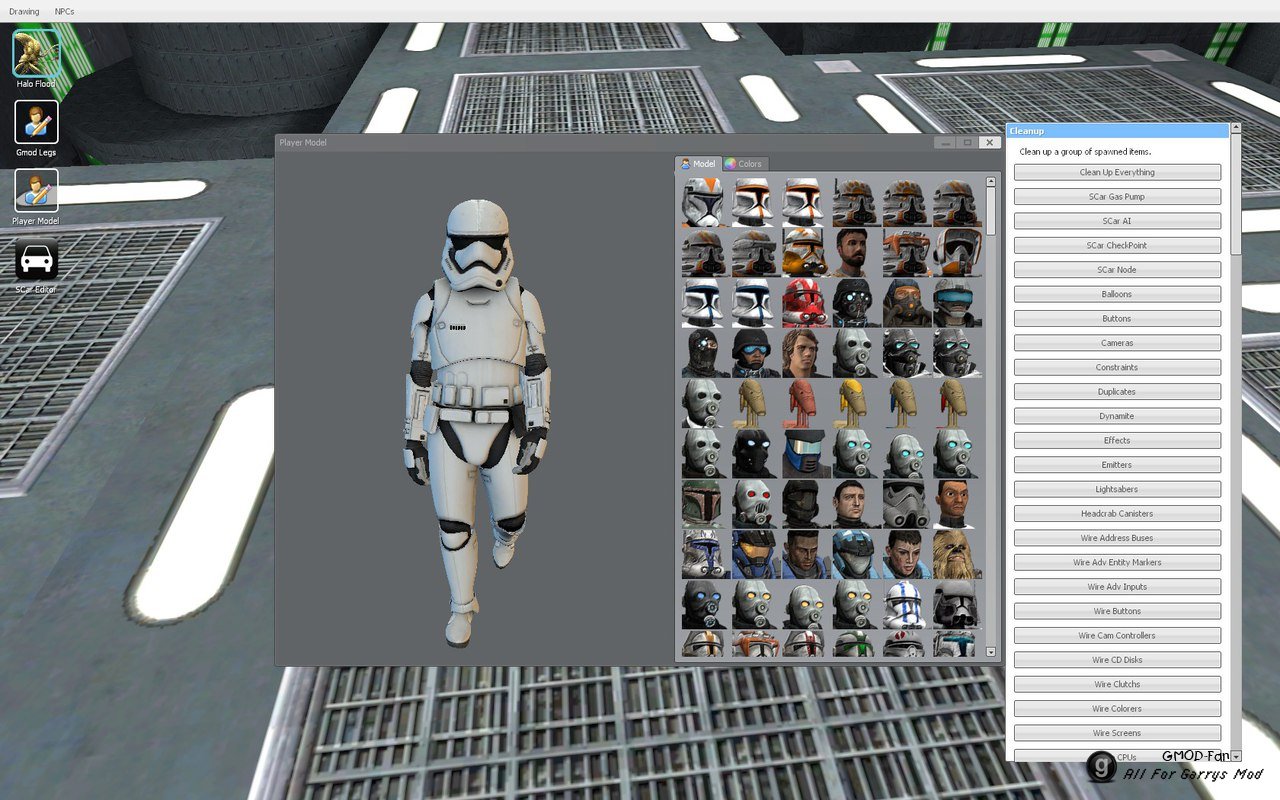Clean up Lightsabers
The height and width of the screenshot is (800, 1280).
pyautogui.click(x=1117, y=489)
